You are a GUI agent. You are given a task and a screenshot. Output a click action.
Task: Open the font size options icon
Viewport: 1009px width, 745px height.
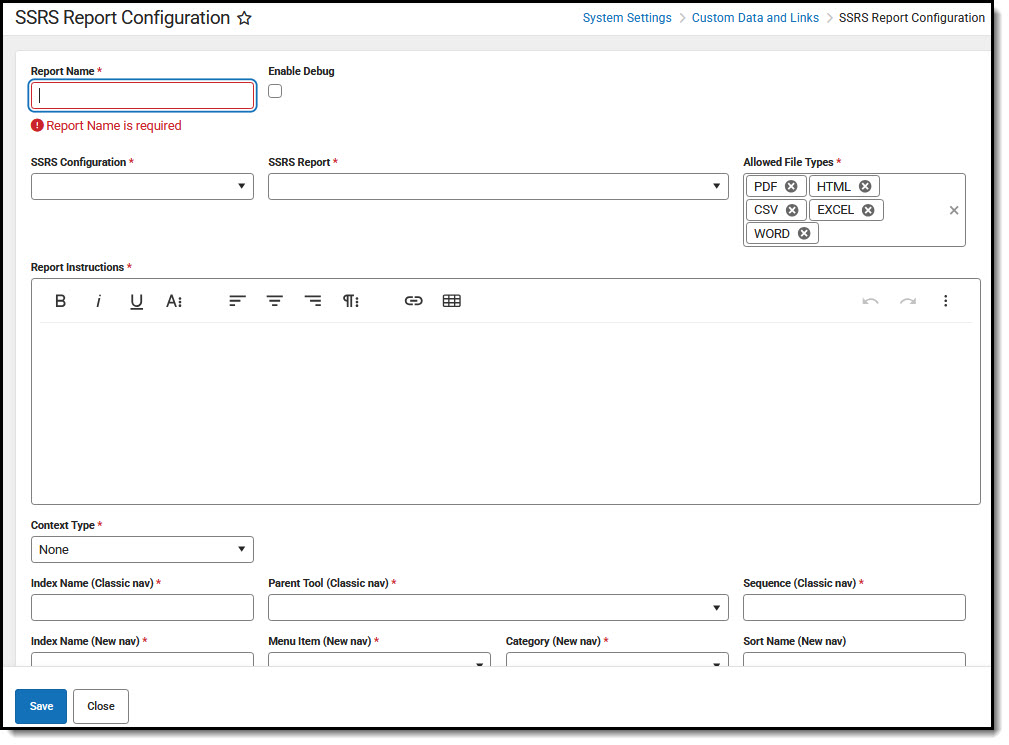(x=174, y=301)
